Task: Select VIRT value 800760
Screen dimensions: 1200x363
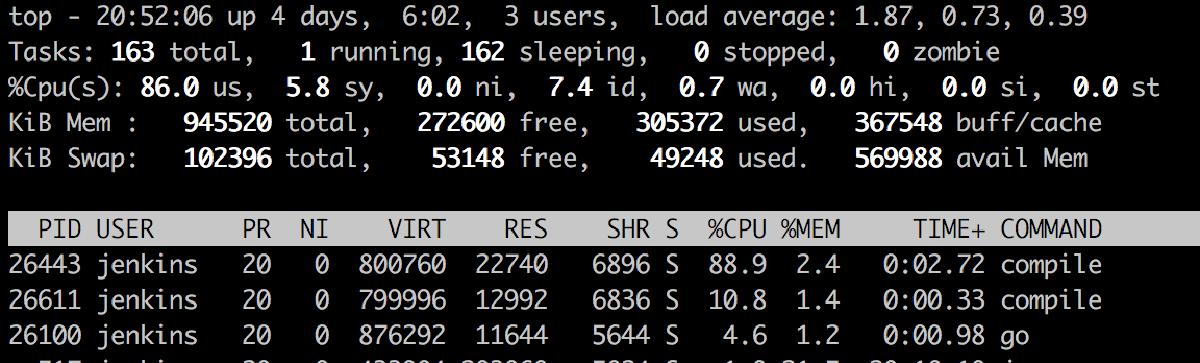Action: [402, 265]
